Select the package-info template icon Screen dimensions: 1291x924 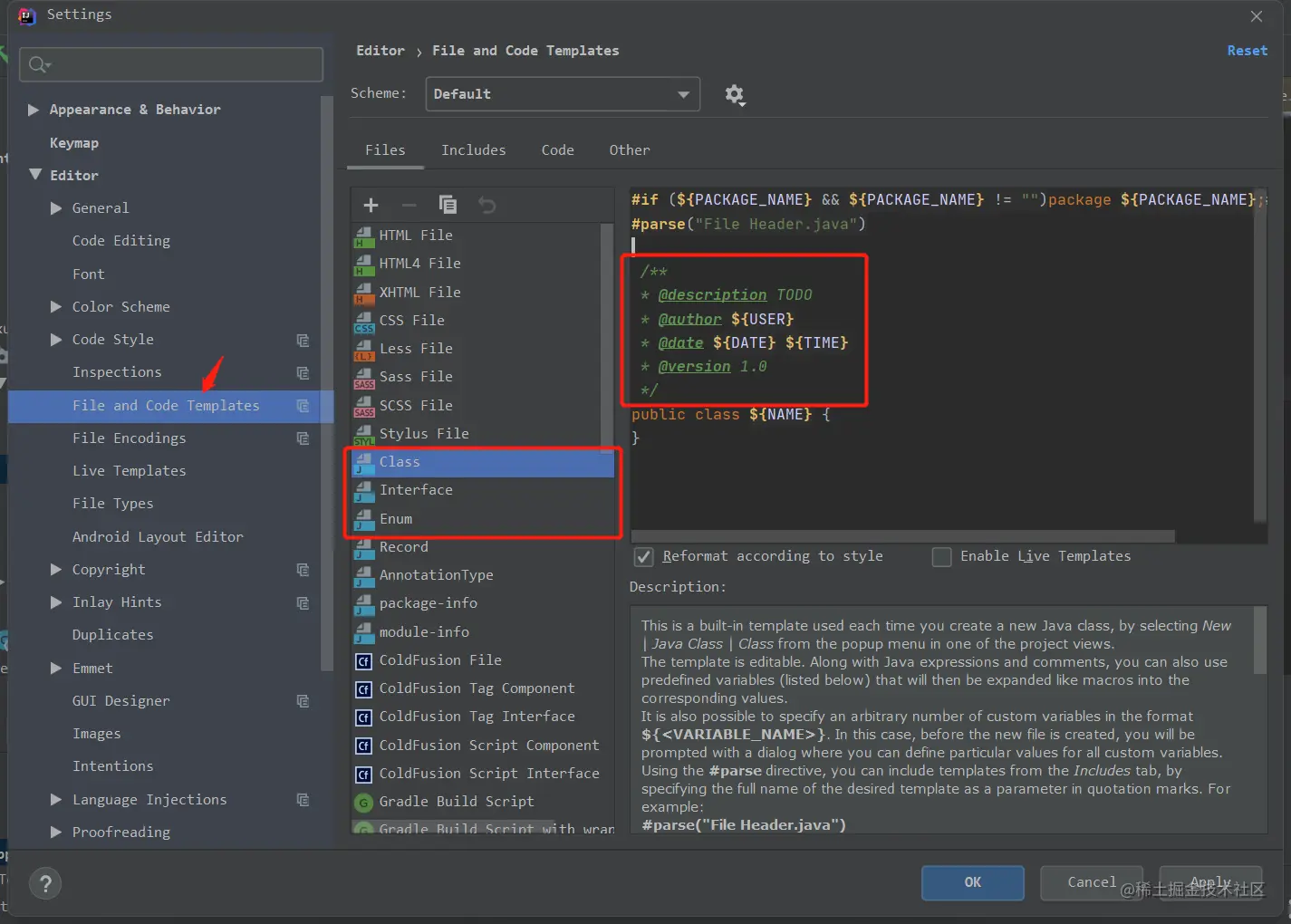click(x=364, y=604)
